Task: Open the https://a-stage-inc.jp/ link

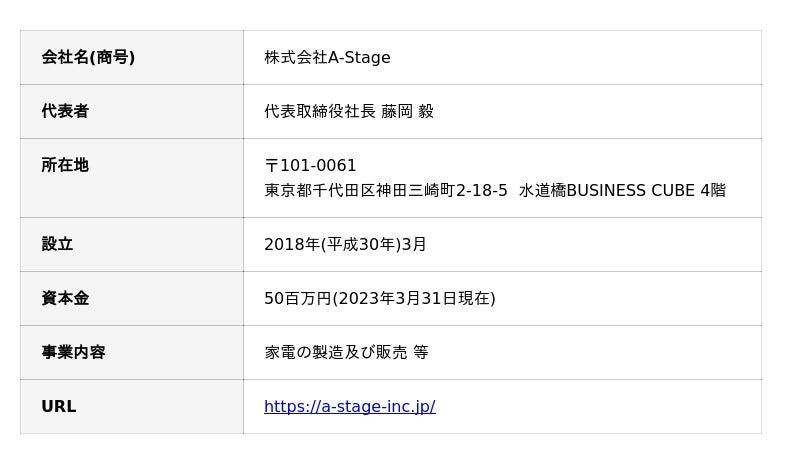Action: [x=349, y=406]
